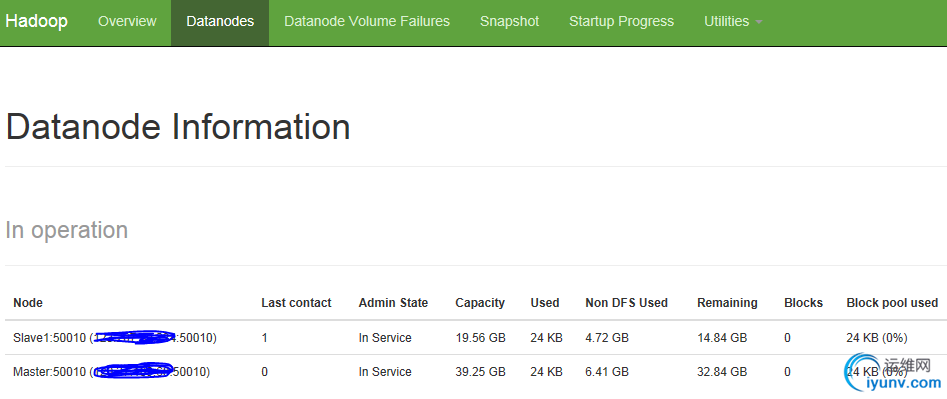Click the Datanode Information heading

(178, 127)
